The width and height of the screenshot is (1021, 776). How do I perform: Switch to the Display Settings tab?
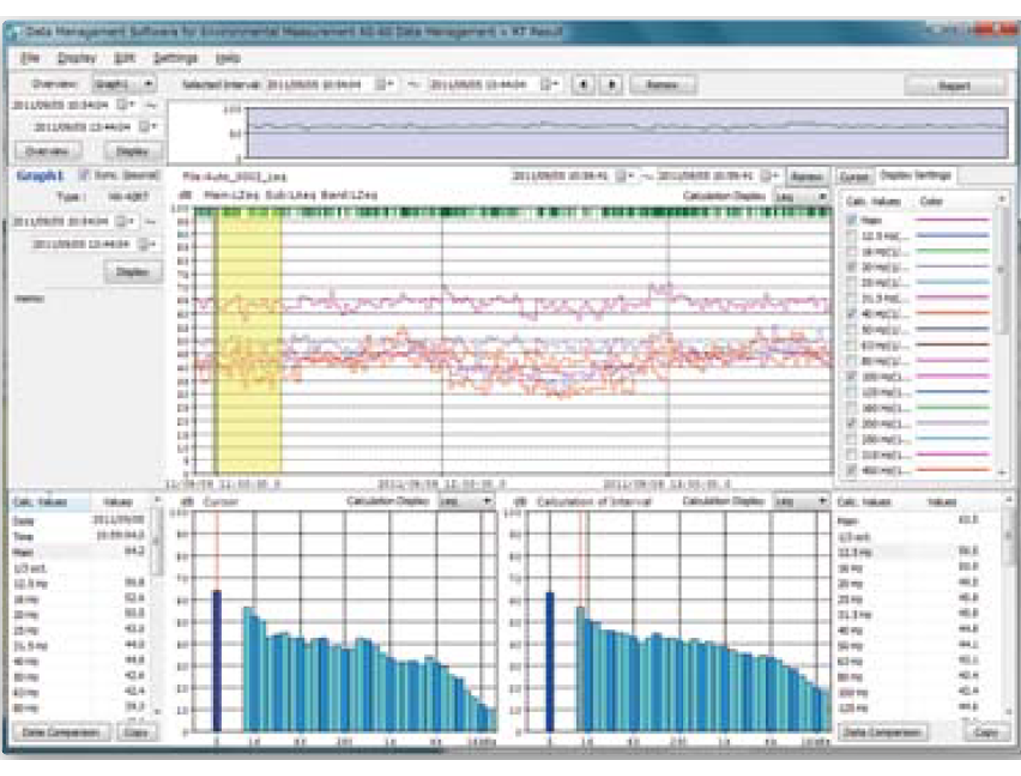(916, 175)
